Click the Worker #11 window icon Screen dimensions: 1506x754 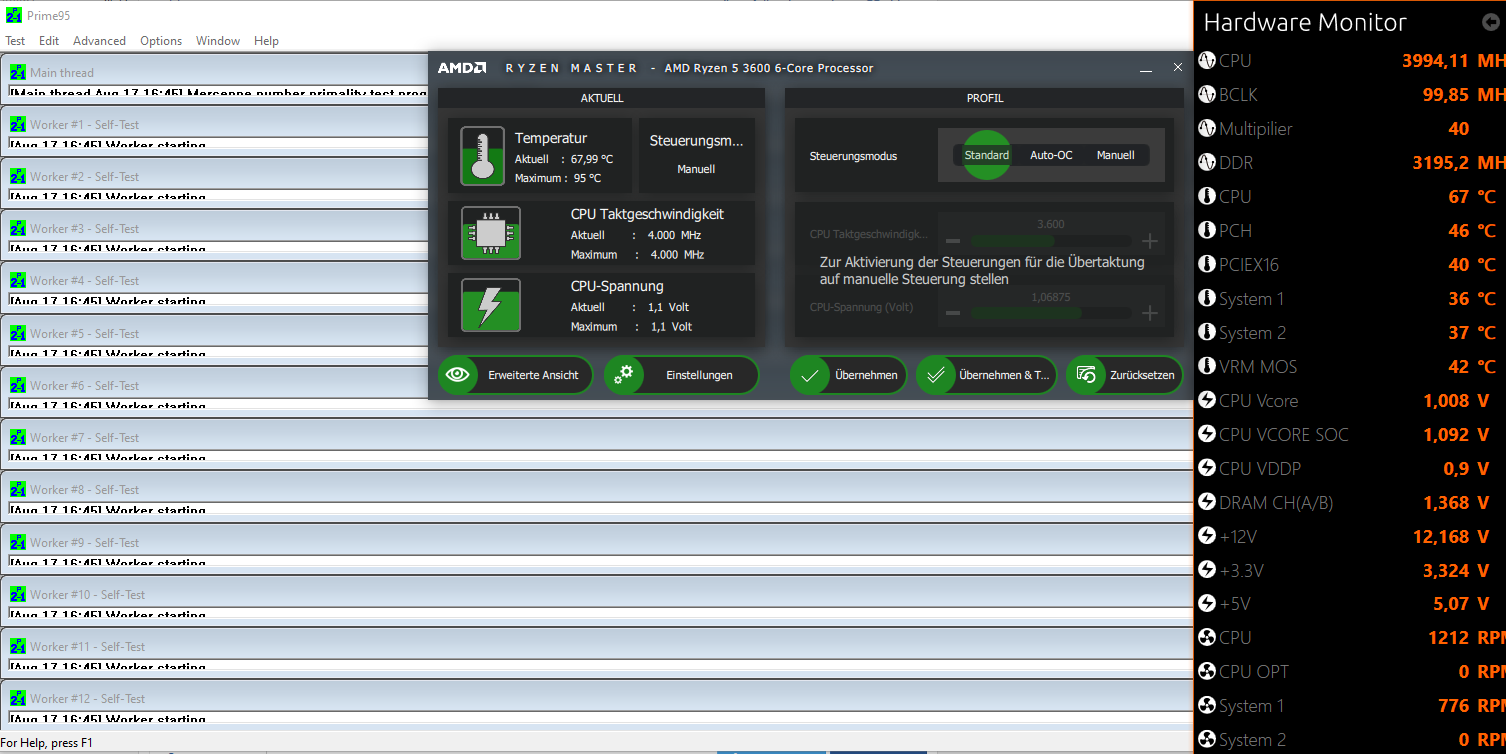point(18,646)
